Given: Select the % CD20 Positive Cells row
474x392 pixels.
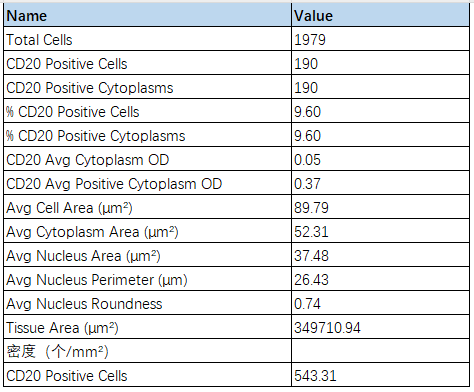Looking at the screenshot, I should click(x=237, y=111).
